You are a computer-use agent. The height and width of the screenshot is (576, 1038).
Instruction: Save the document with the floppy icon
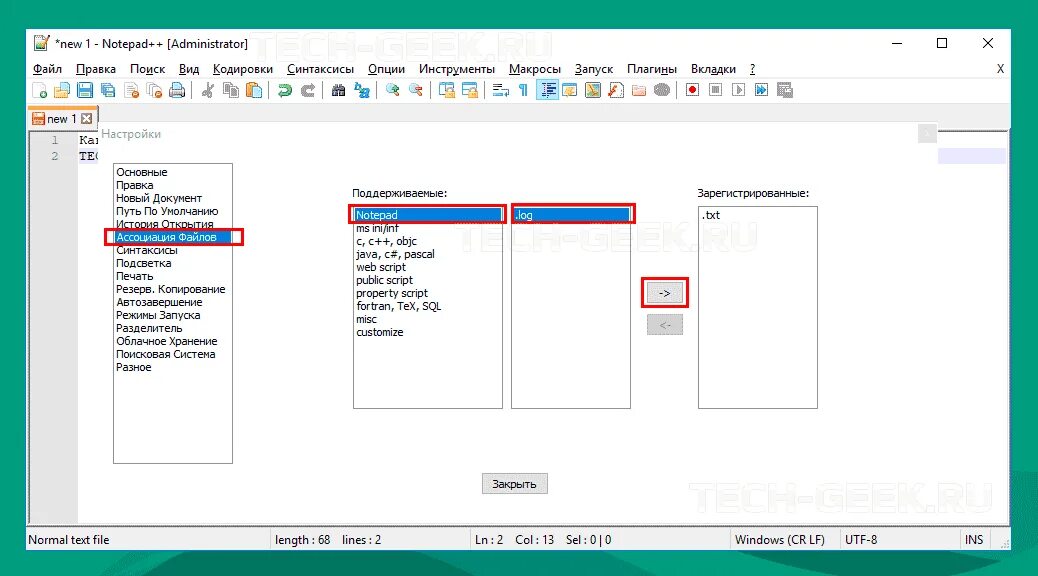[x=85, y=90]
